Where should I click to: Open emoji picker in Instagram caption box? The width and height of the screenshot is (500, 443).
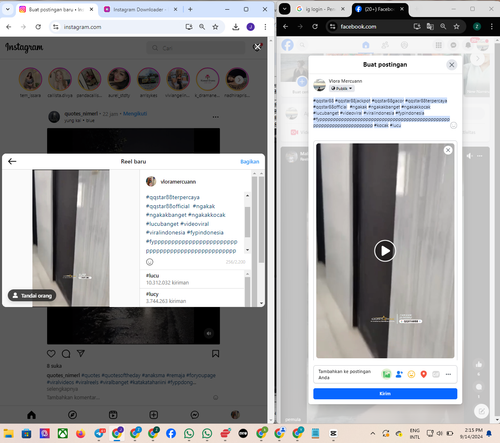(150, 262)
